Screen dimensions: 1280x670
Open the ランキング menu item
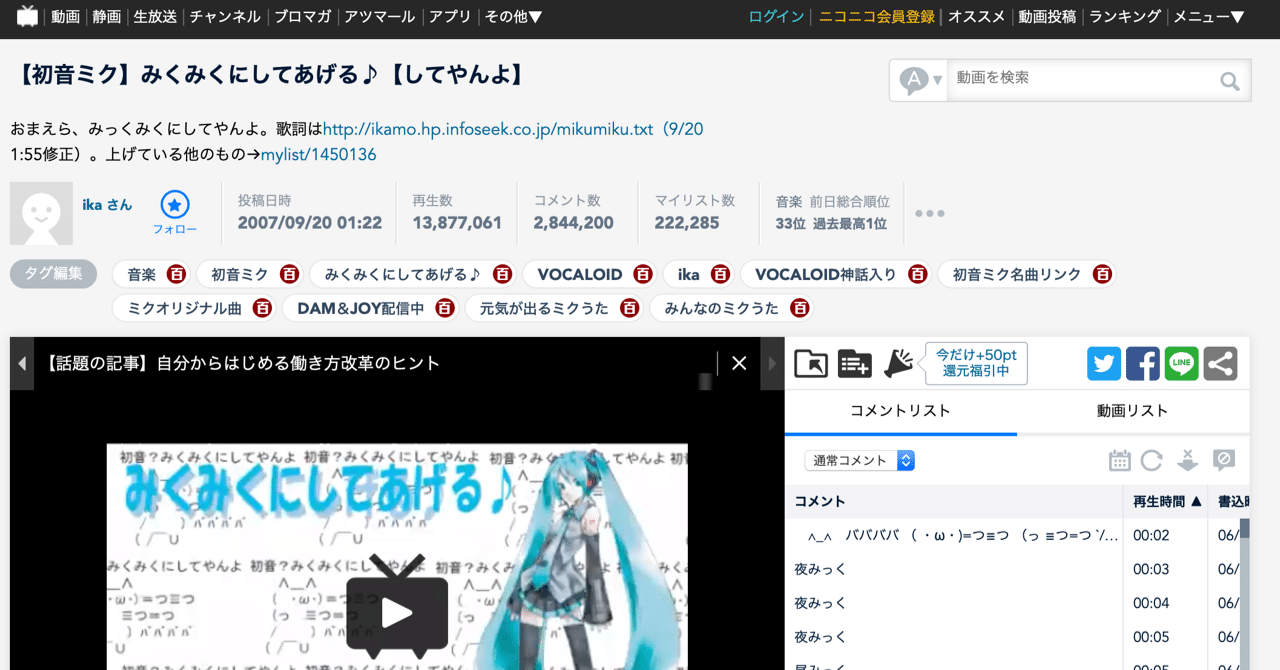(1124, 16)
